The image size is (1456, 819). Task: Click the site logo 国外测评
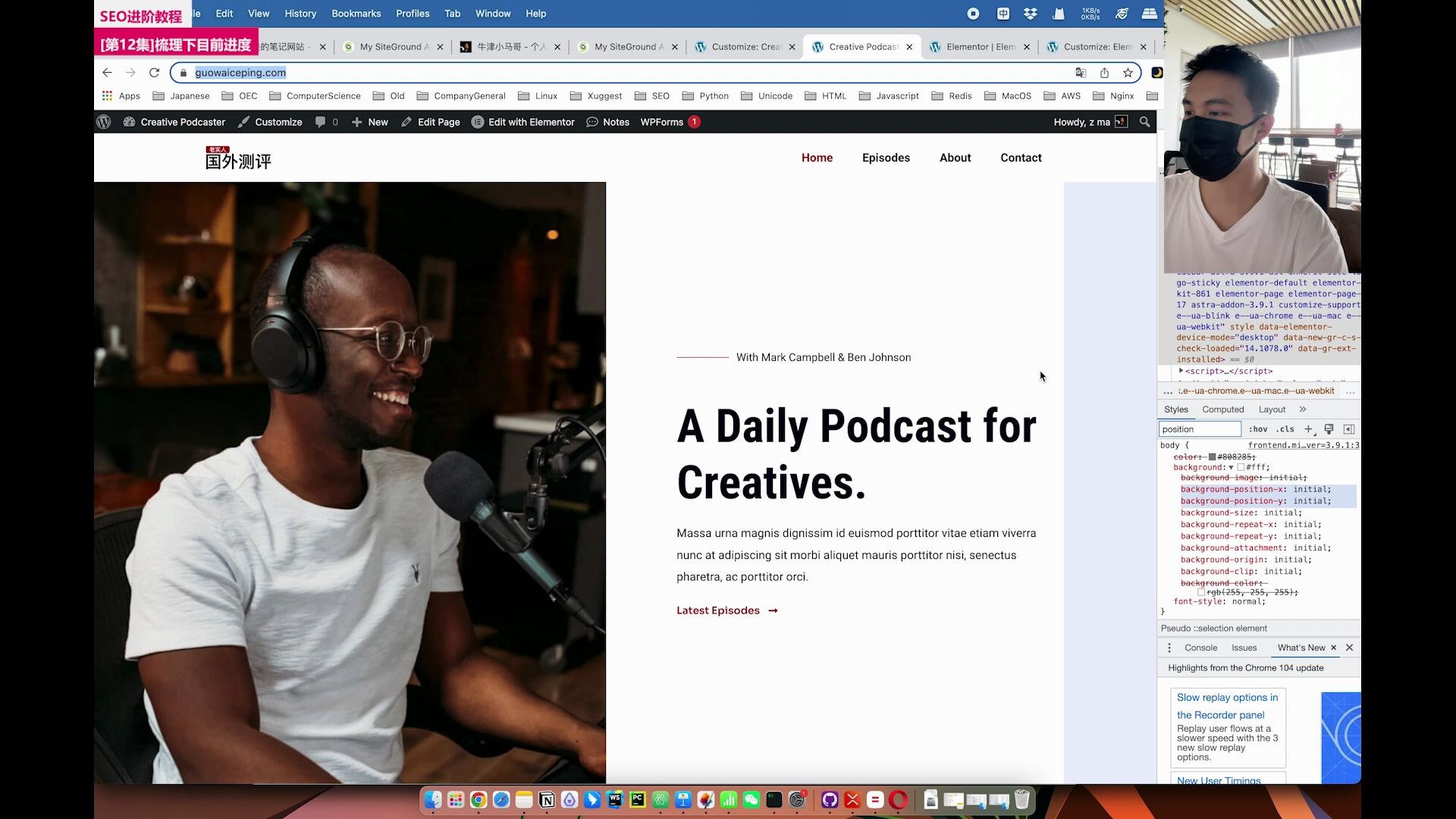(238, 158)
